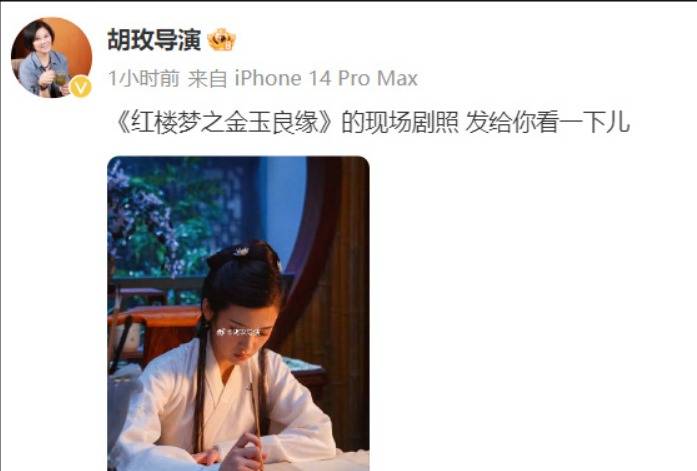Click the watermark on the photo

pos(240,332)
